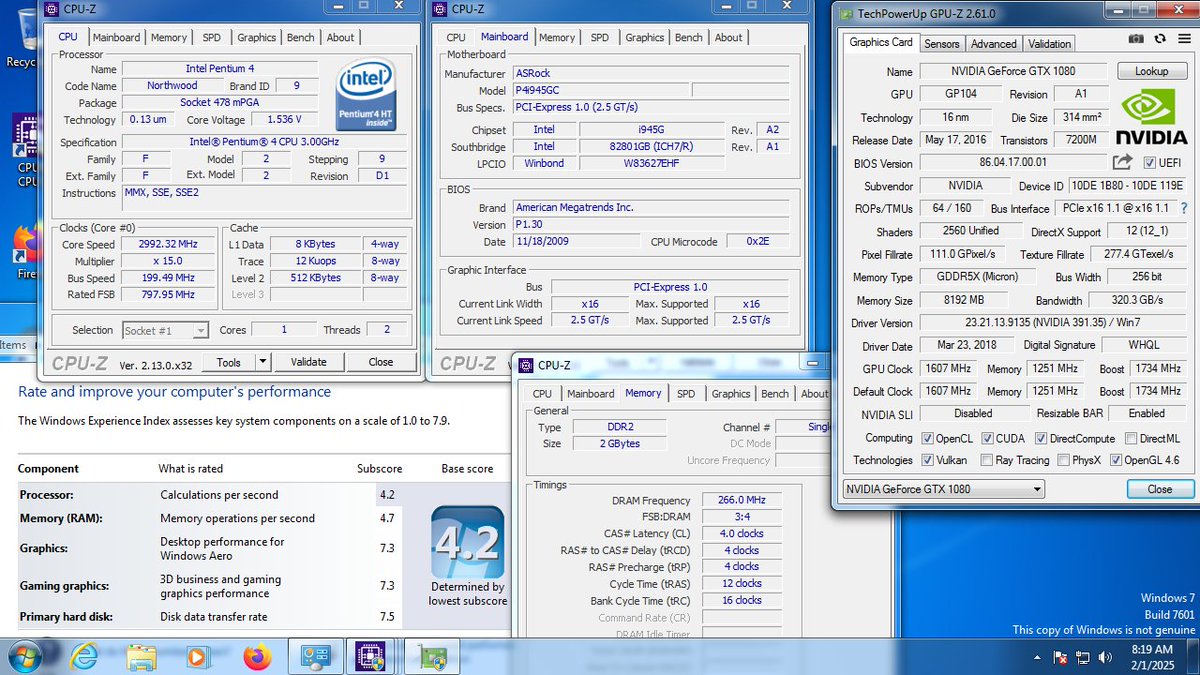The image size is (1200, 675).
Task: Switch to the Sensors tab in GPU-Z
Action: [x=942, y=44]
